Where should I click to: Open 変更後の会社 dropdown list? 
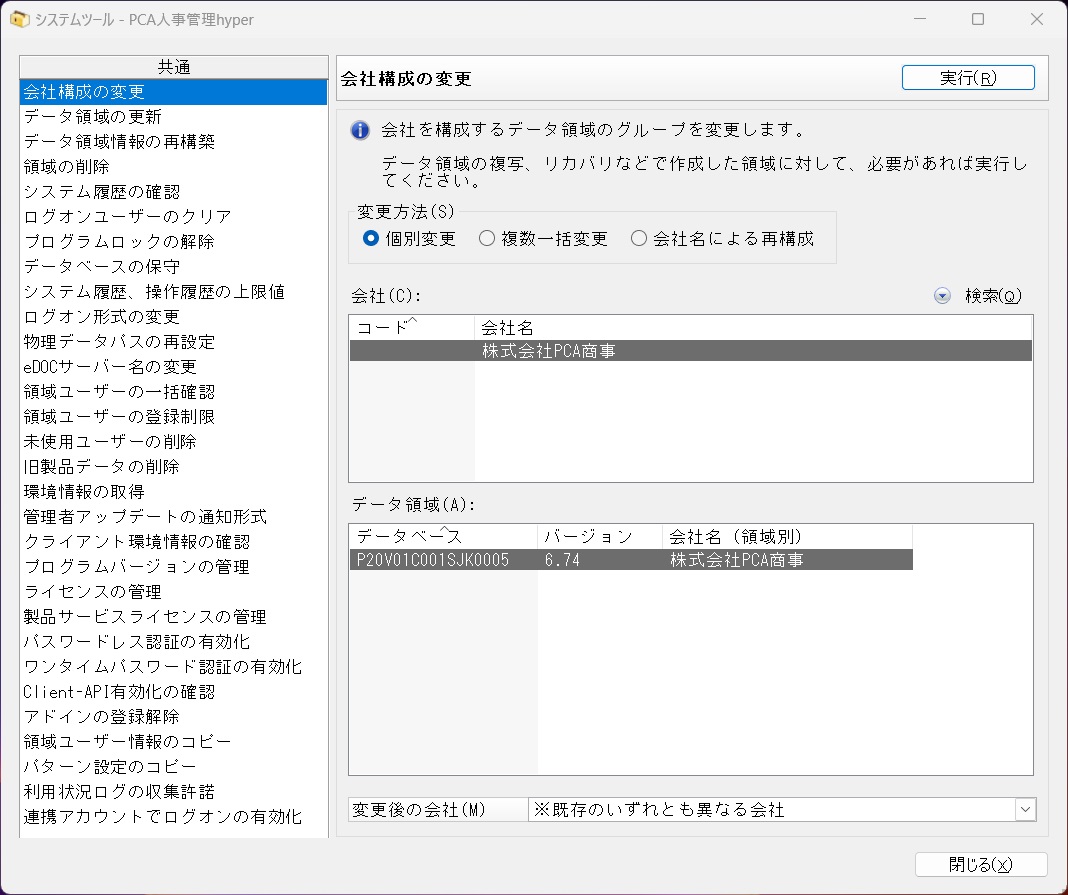[1025, 809]
